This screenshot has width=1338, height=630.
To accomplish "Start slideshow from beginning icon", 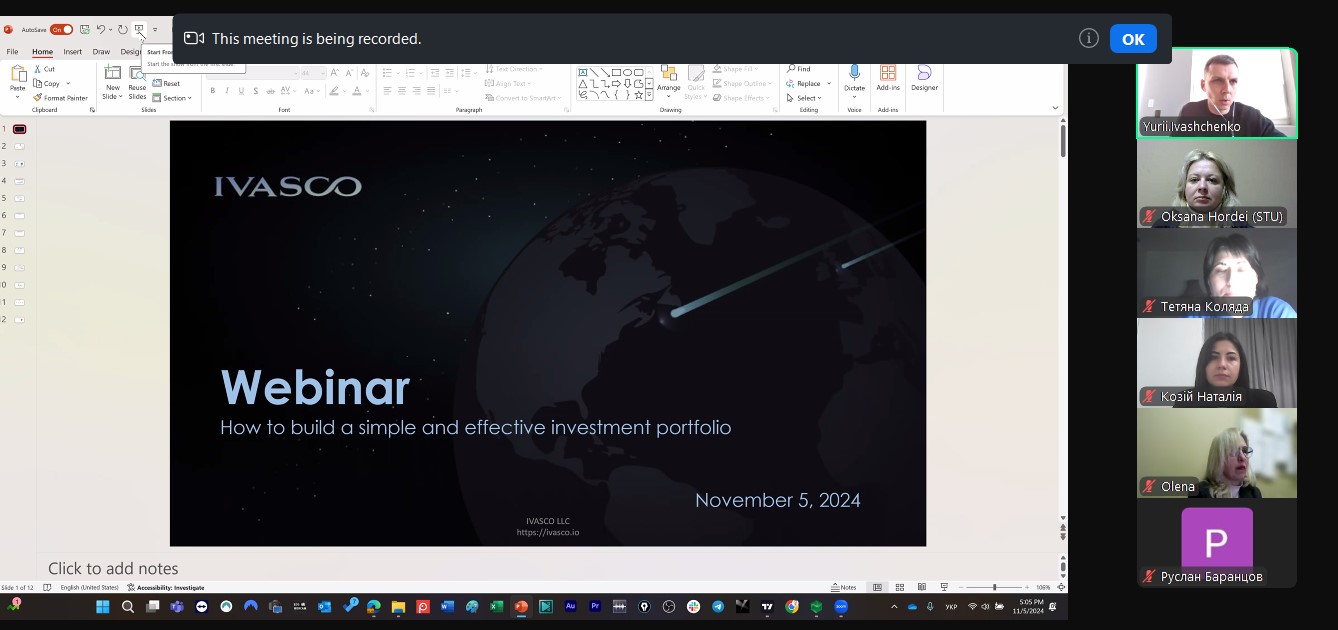I will (139, 30).
